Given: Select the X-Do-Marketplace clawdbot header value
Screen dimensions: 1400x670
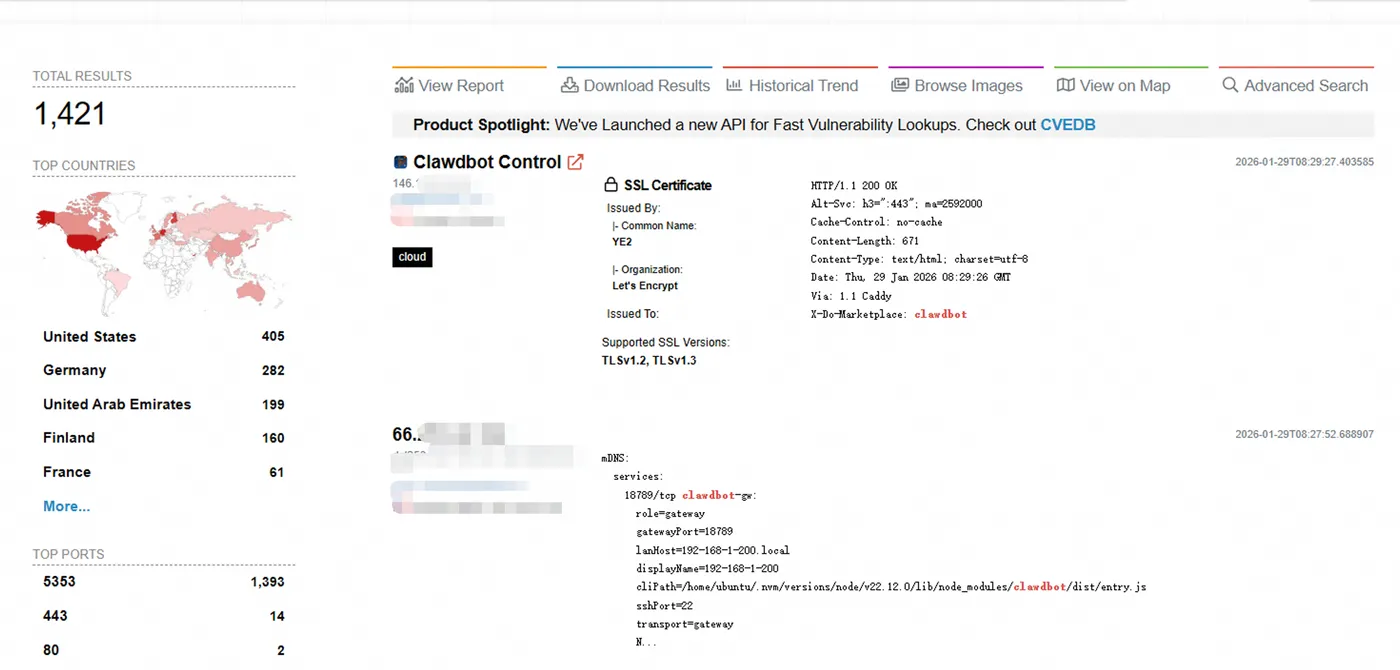Looking at the screenshot, I should pyautogui.click(x=941, y=314).
